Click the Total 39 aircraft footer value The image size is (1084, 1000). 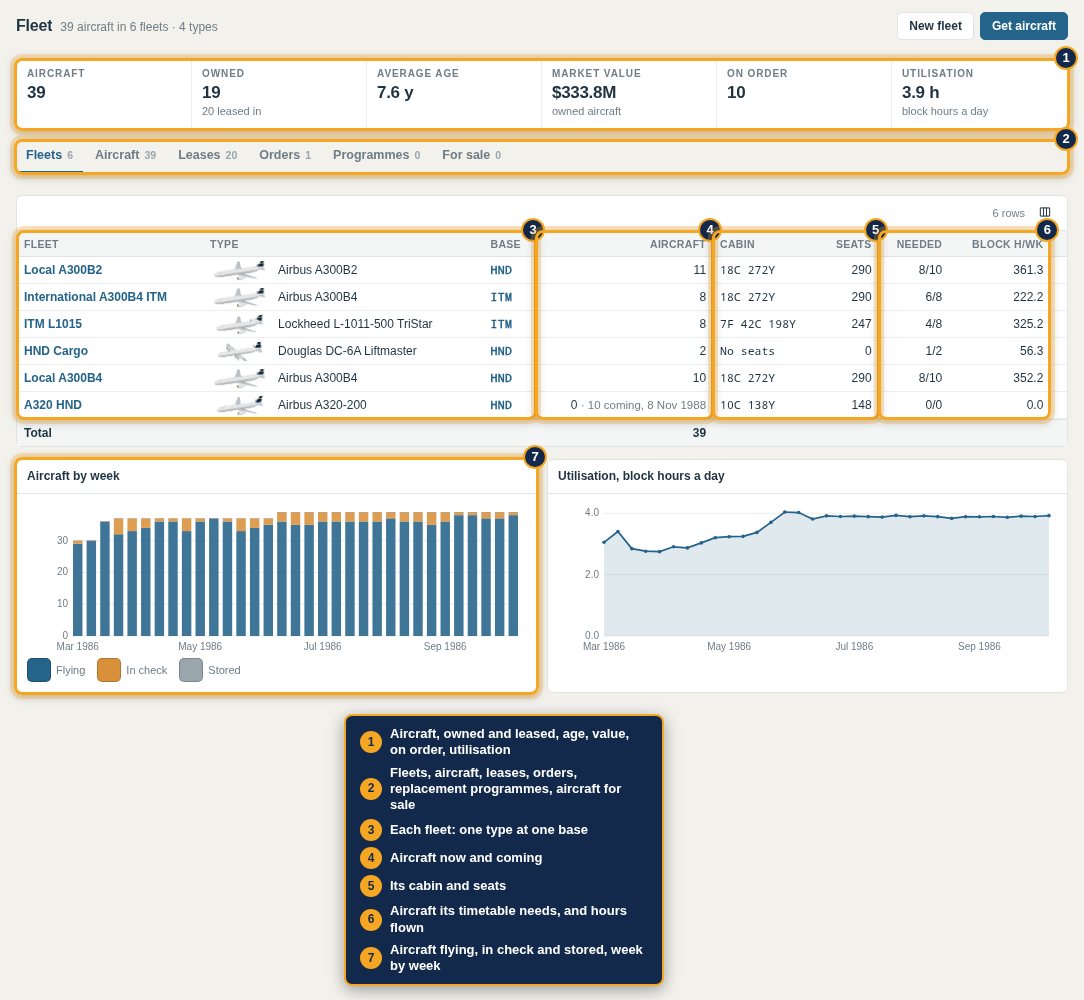[x=699, y=432]
